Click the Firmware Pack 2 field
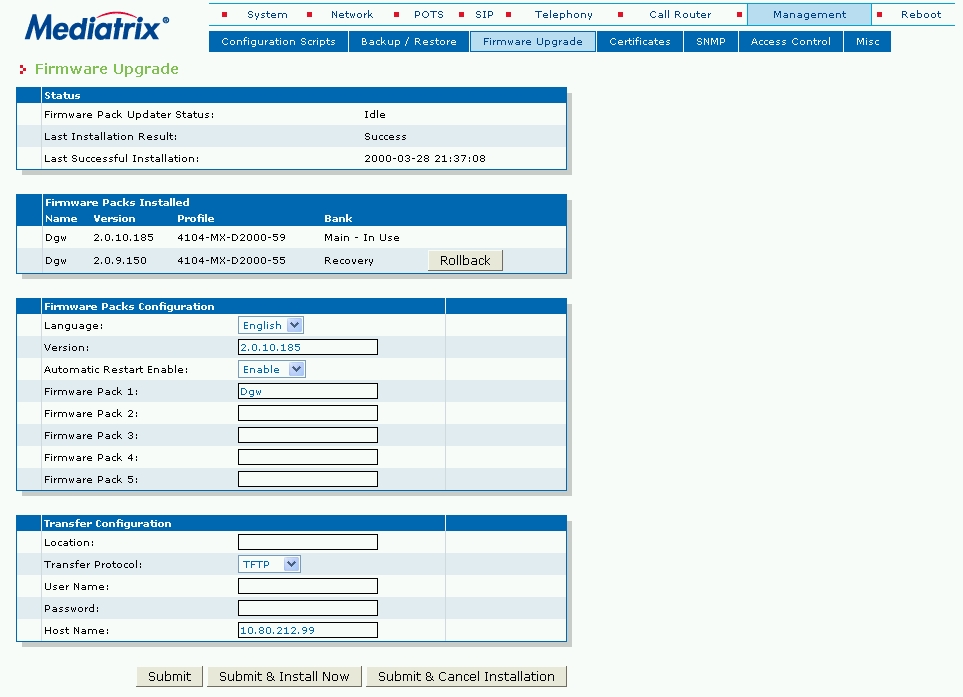The width and height of the screenshot is (963, 697). [x=308, y=413]
